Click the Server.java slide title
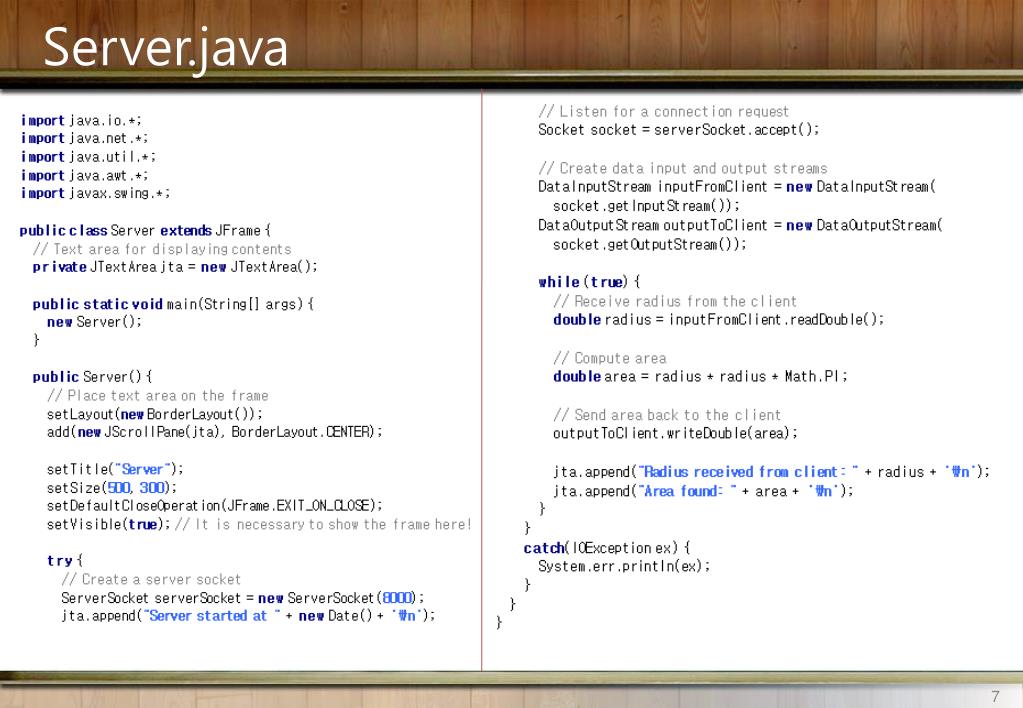The height and width of the screenshot is (708, 1023). pyautogui.click(x=165, y=49)
